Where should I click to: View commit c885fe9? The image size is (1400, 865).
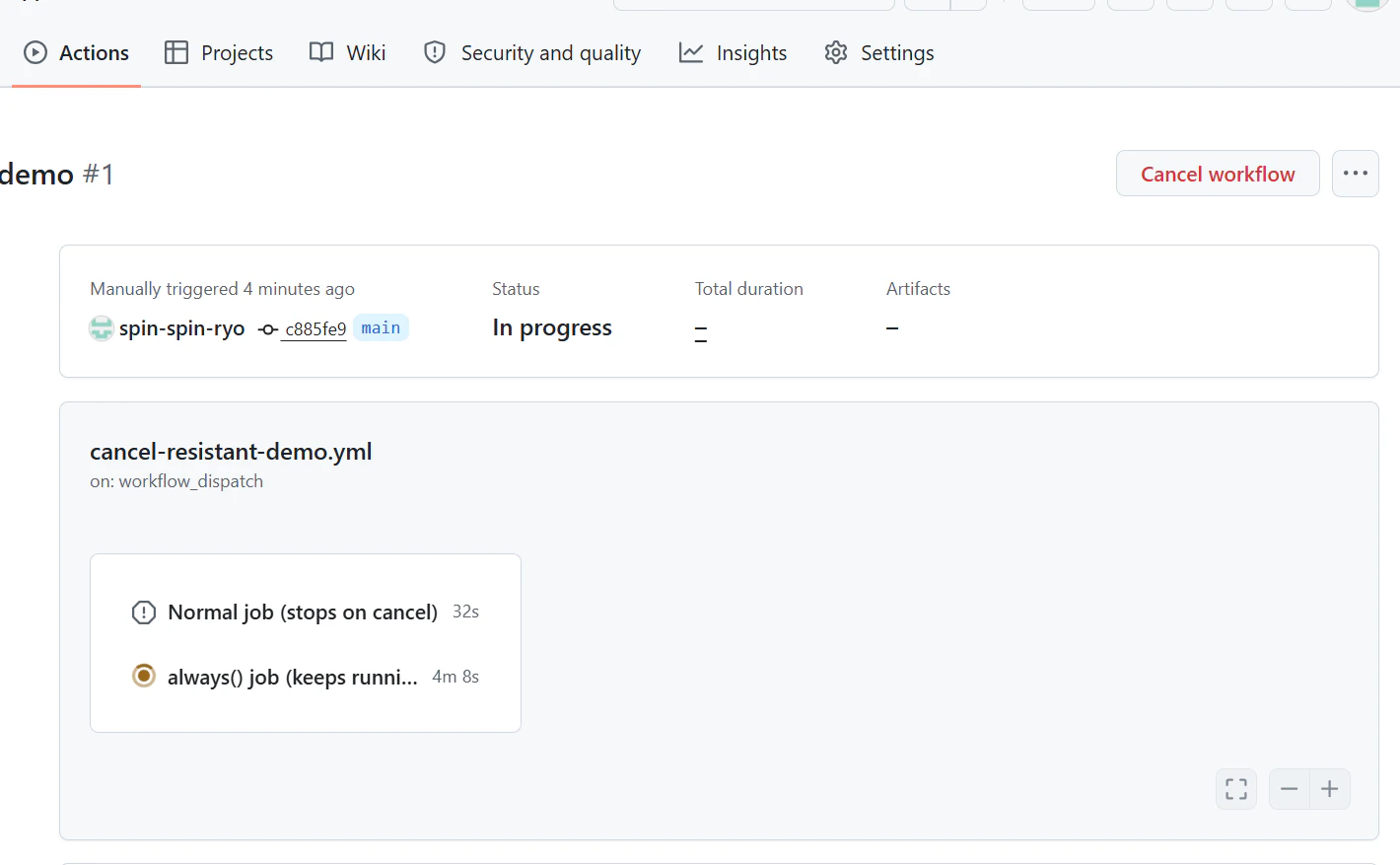315,329
